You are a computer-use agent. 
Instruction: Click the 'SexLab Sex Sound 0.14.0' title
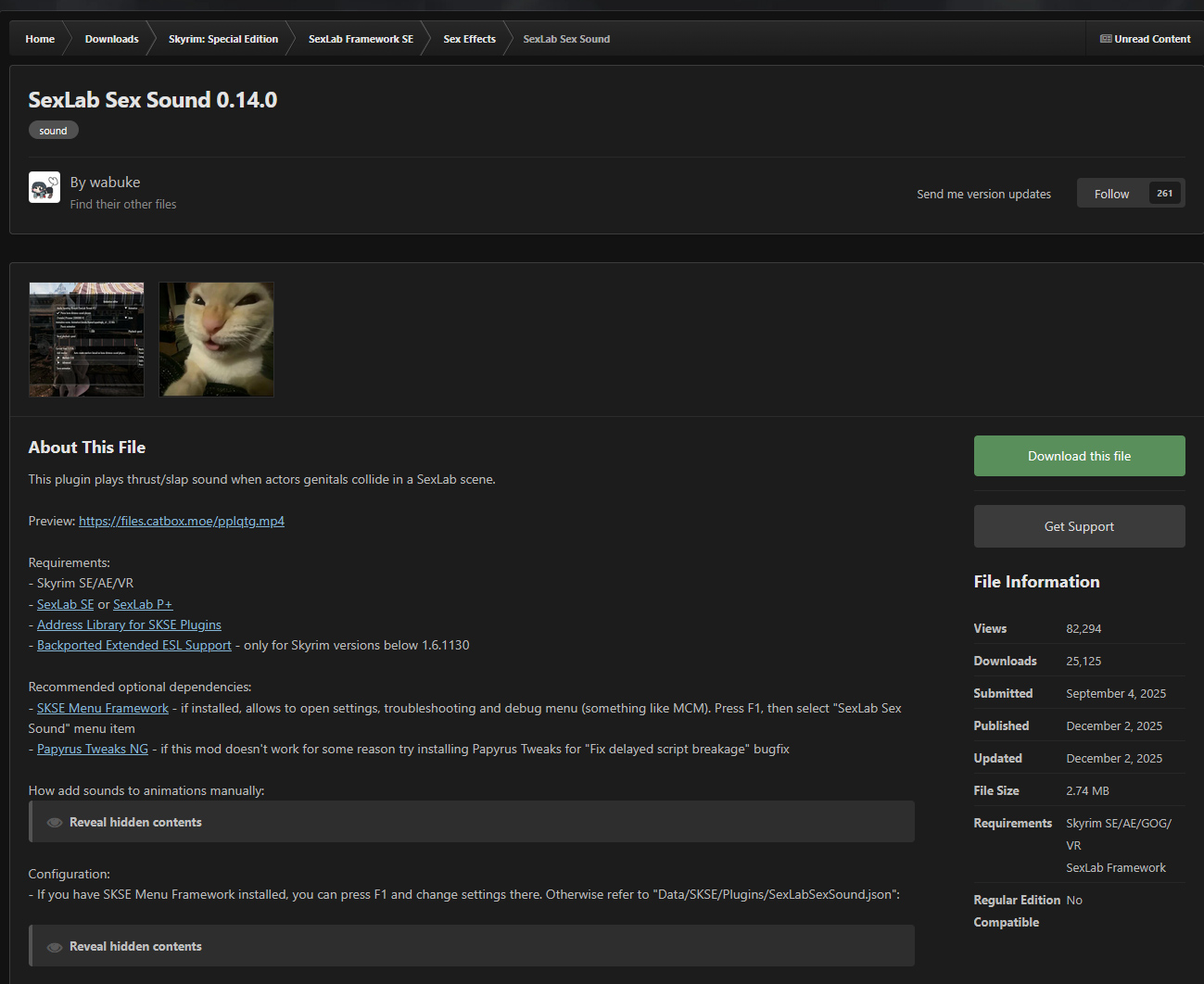153,100
